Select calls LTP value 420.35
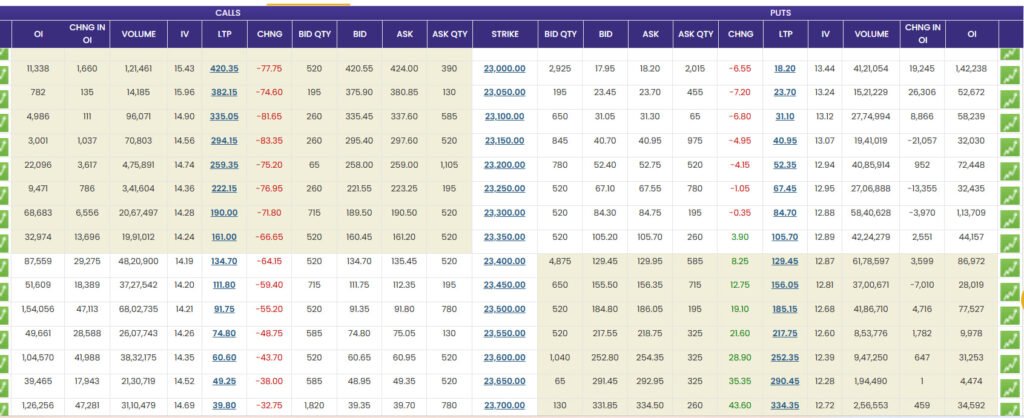Image resolution: width=1024 pixels, height=418 pixels. pyautogui.click(x=225, y=69)
